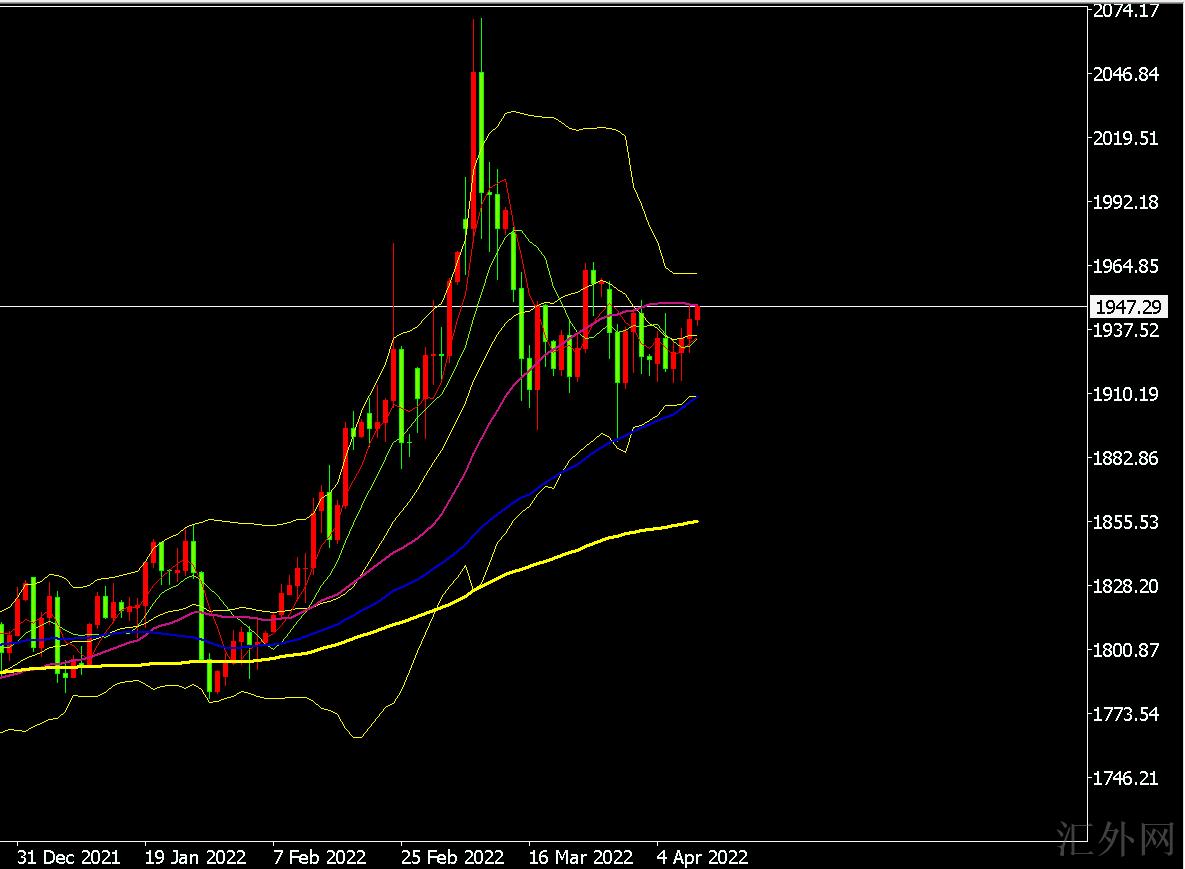Click the 1855.53 price scale value
1185x869 pixels.
pos(1126,522)
